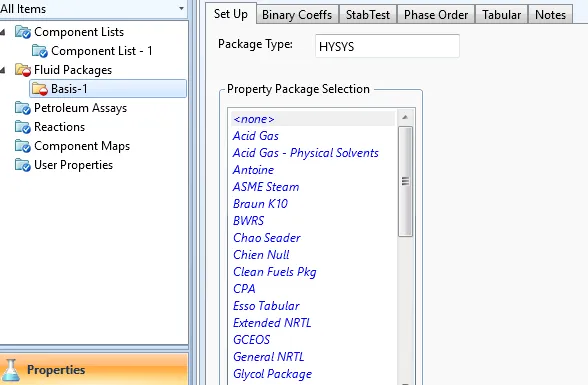This screenshot has width=588, height=385.
Task: Click the User Properties folder icon
Action: pyautogui.click(x=23, y=165)
